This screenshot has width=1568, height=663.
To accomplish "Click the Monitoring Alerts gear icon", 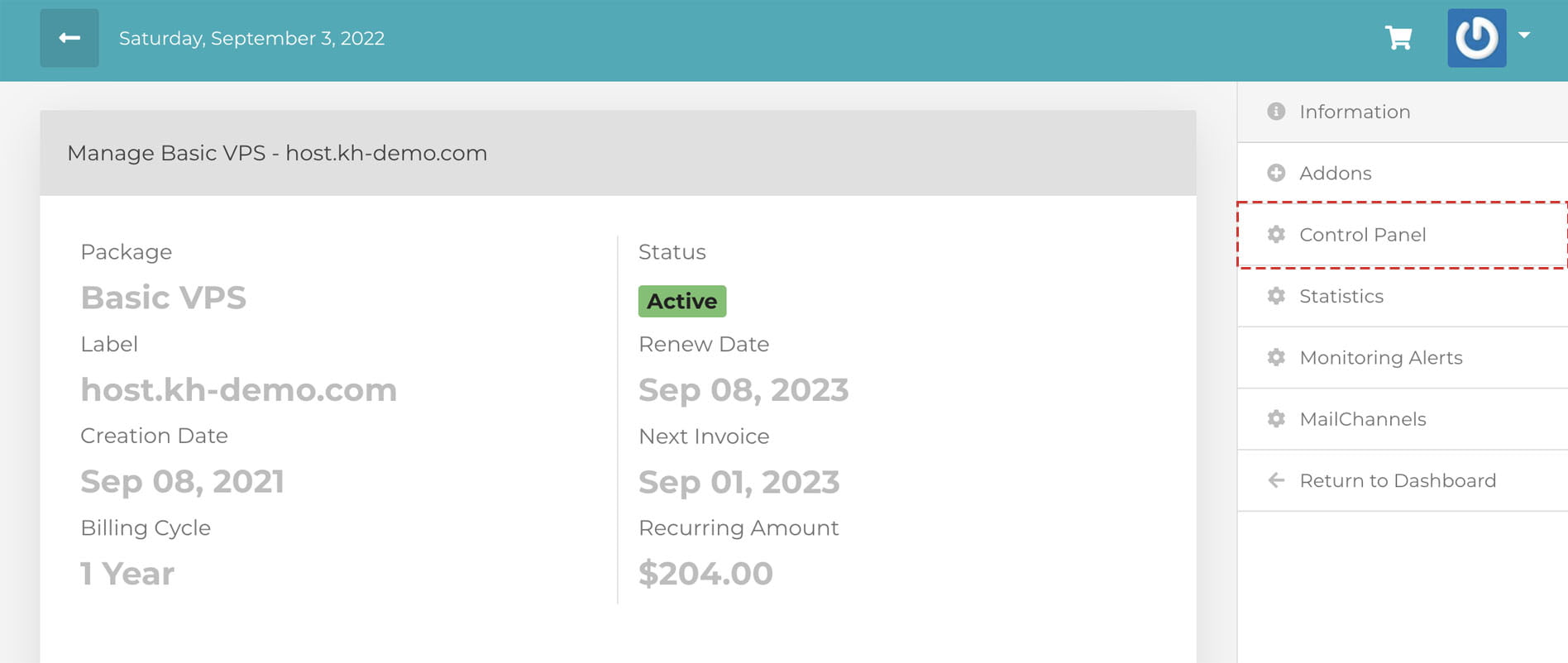I will click(x=1276, y=357).
